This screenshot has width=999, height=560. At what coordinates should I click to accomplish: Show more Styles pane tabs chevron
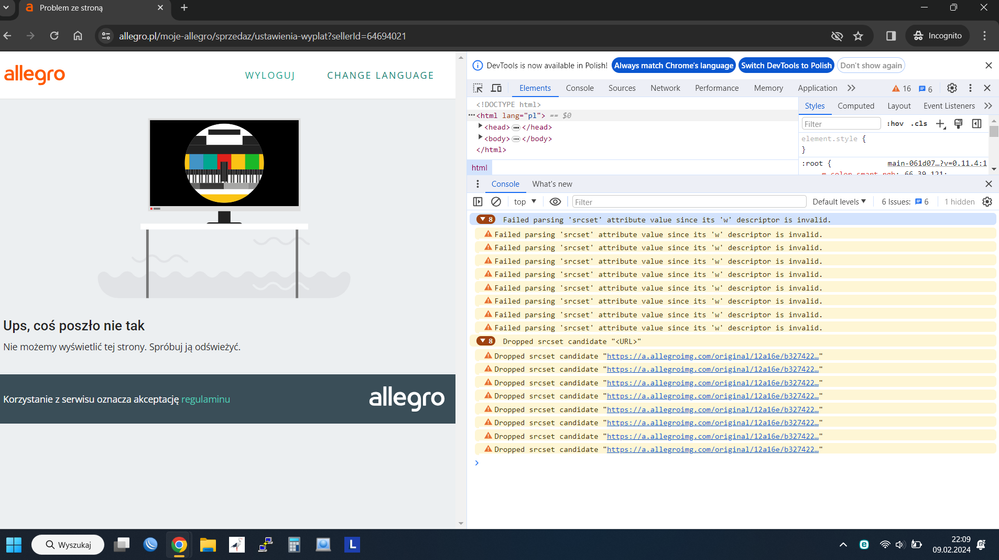pyautogui.click(x=988, y=106)
